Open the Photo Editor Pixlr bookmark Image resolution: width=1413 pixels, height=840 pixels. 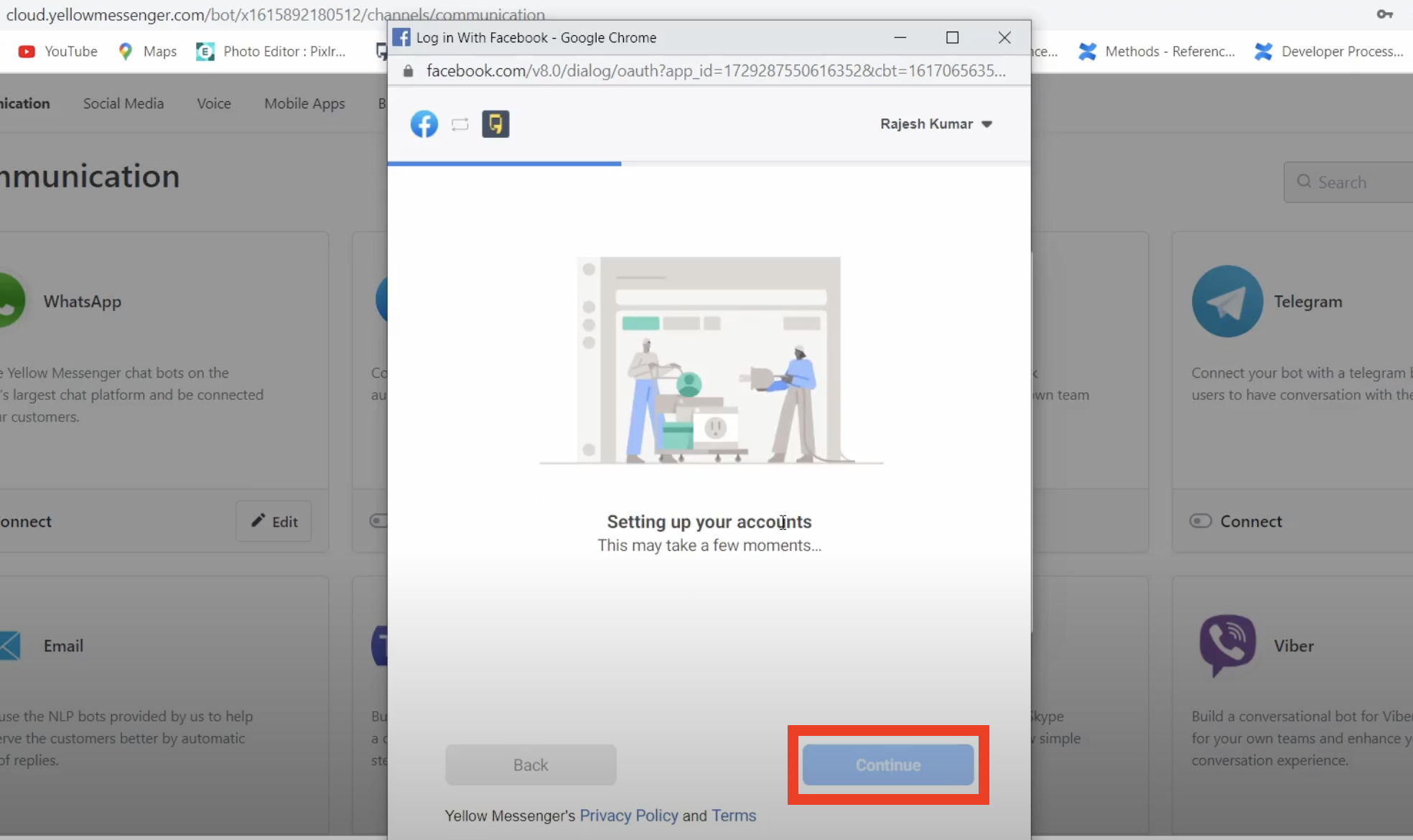pos(271,52)
